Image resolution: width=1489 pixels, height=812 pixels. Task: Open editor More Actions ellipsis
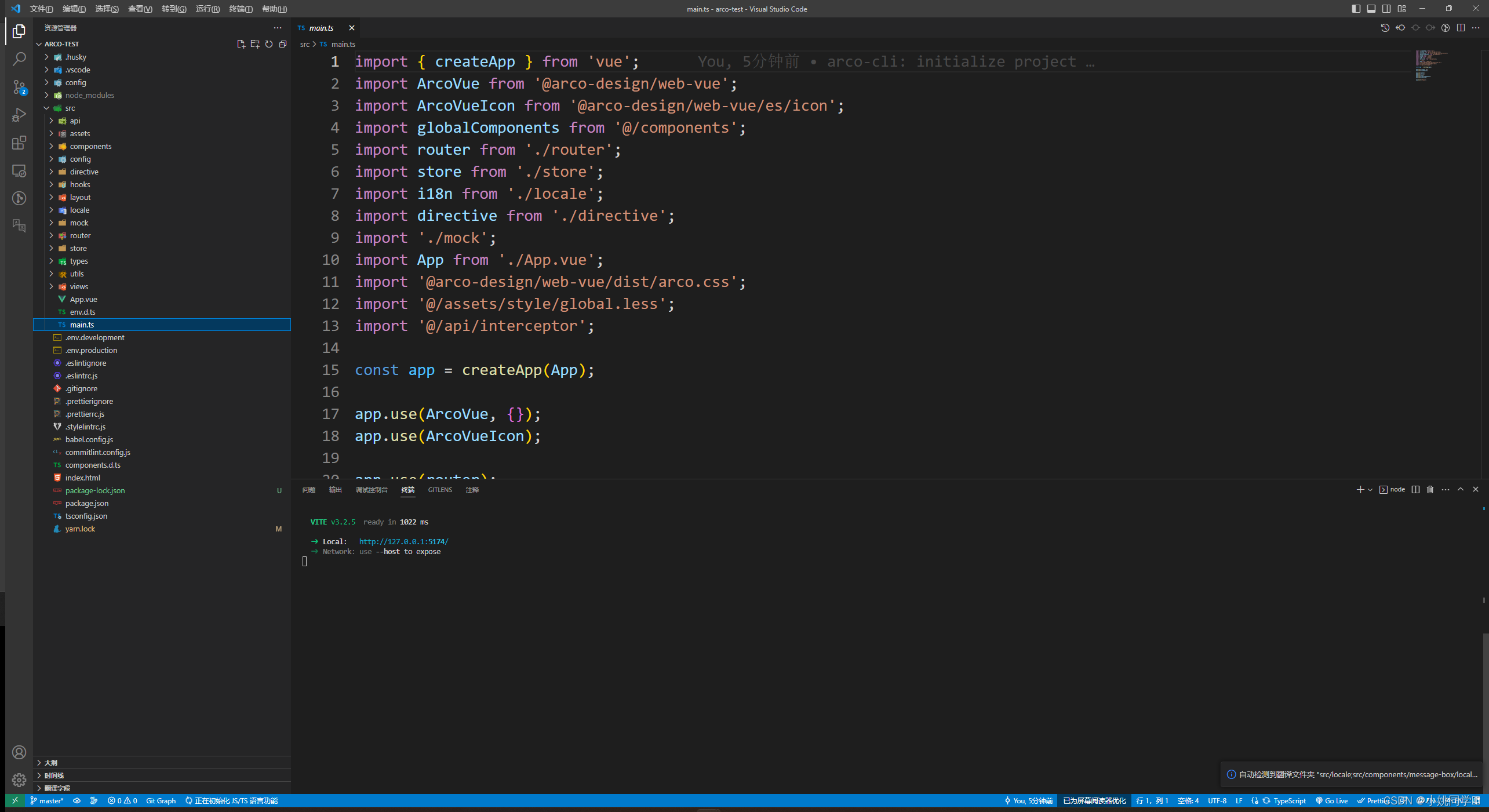tap(1476, 28)
